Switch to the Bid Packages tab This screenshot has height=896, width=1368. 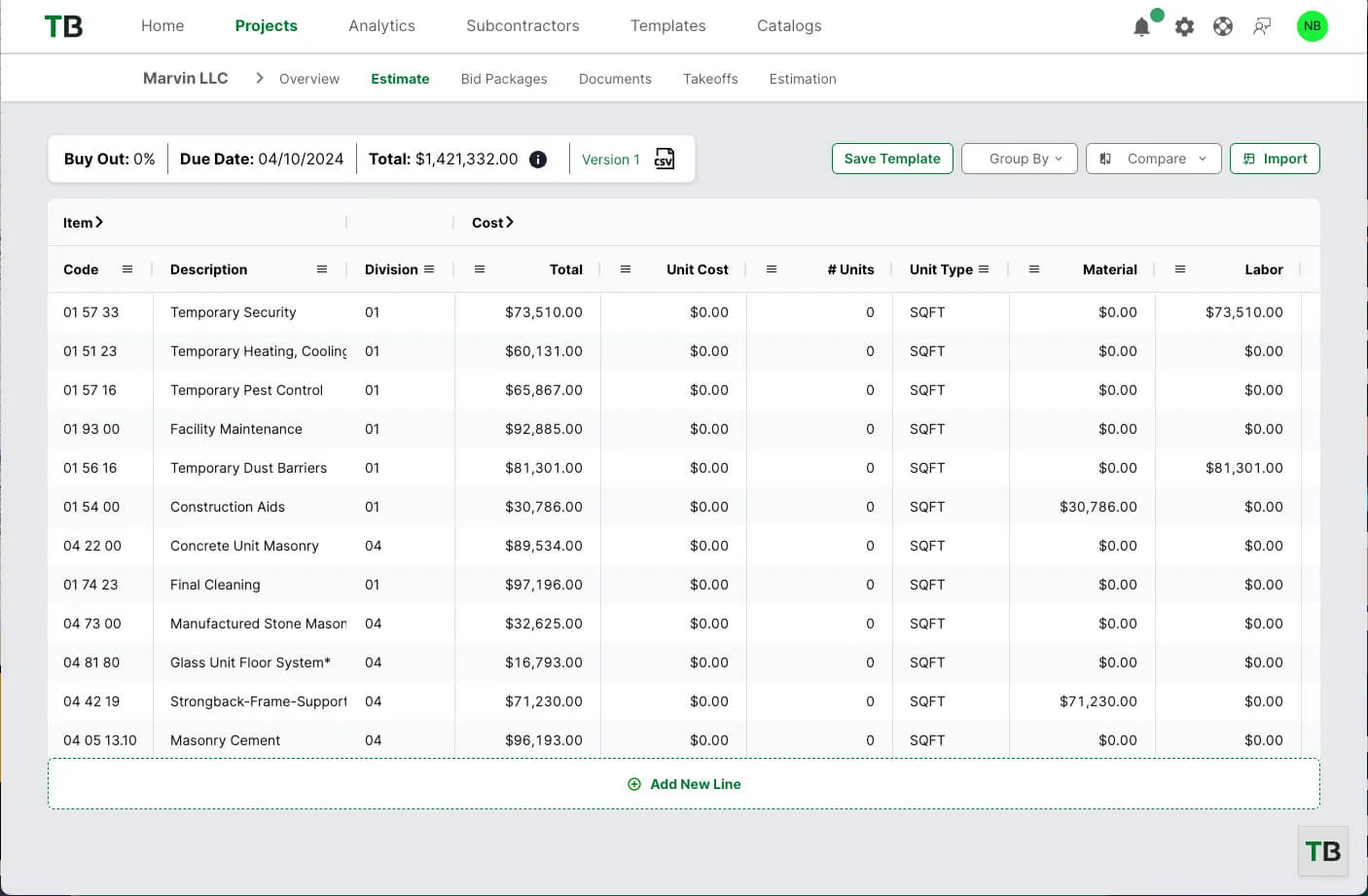coord(504,79)
